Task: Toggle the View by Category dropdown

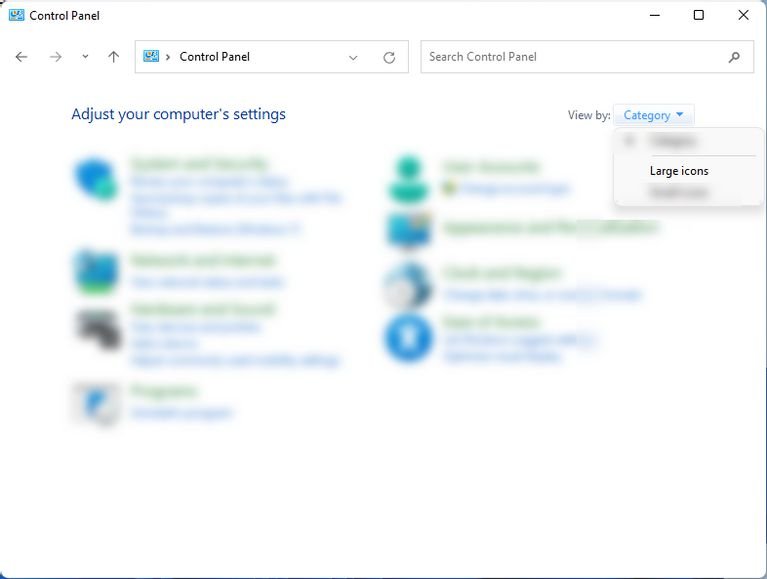Action: point(654,115)
